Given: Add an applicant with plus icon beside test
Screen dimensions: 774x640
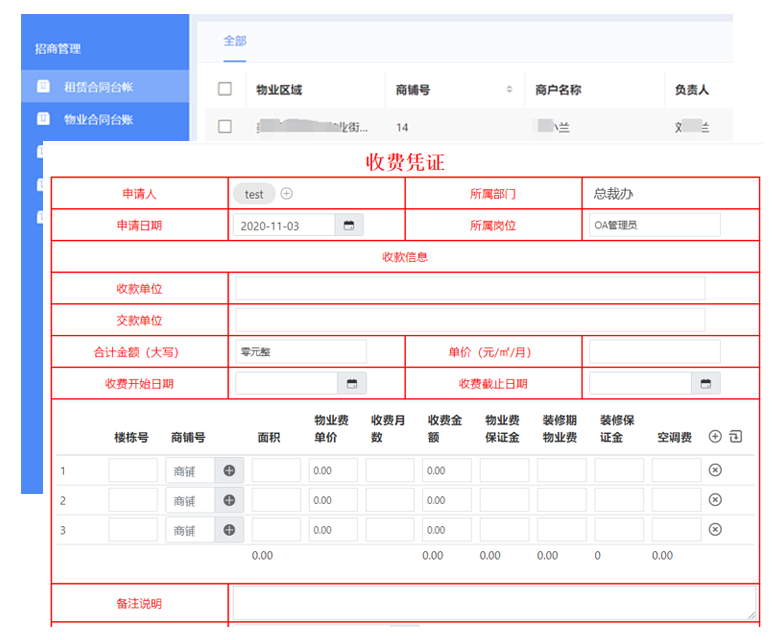Looking at the screenshot, I should [x=286, y=193].
